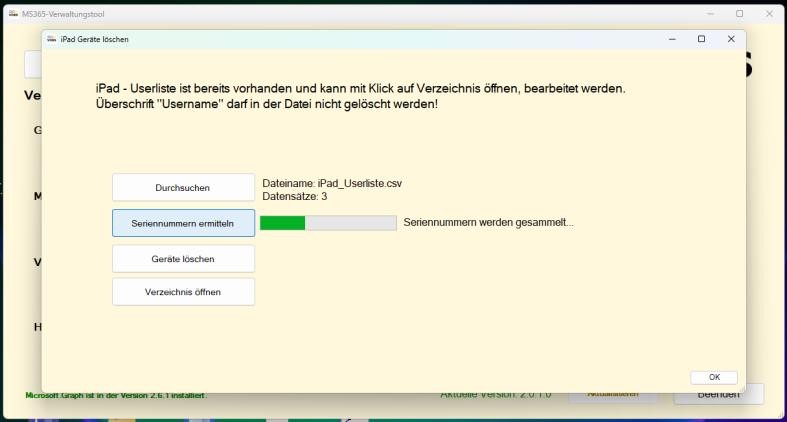This screenshot has width=787, height=422.
Task: Click Aktualisieren button in main window
Action: pyautogui.click(x=613, y=395)
